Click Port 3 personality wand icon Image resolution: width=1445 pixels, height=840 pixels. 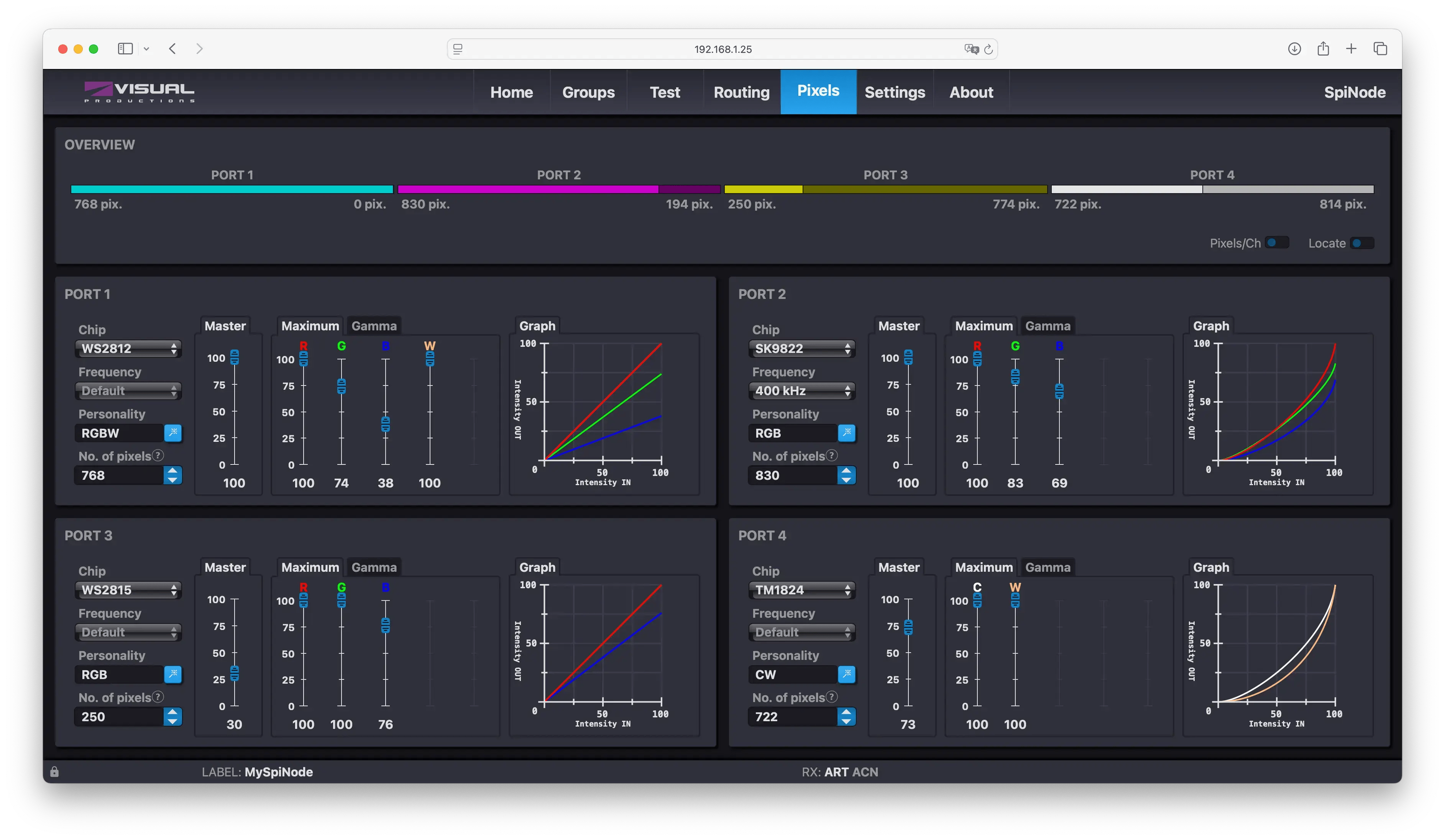point(172,674)
